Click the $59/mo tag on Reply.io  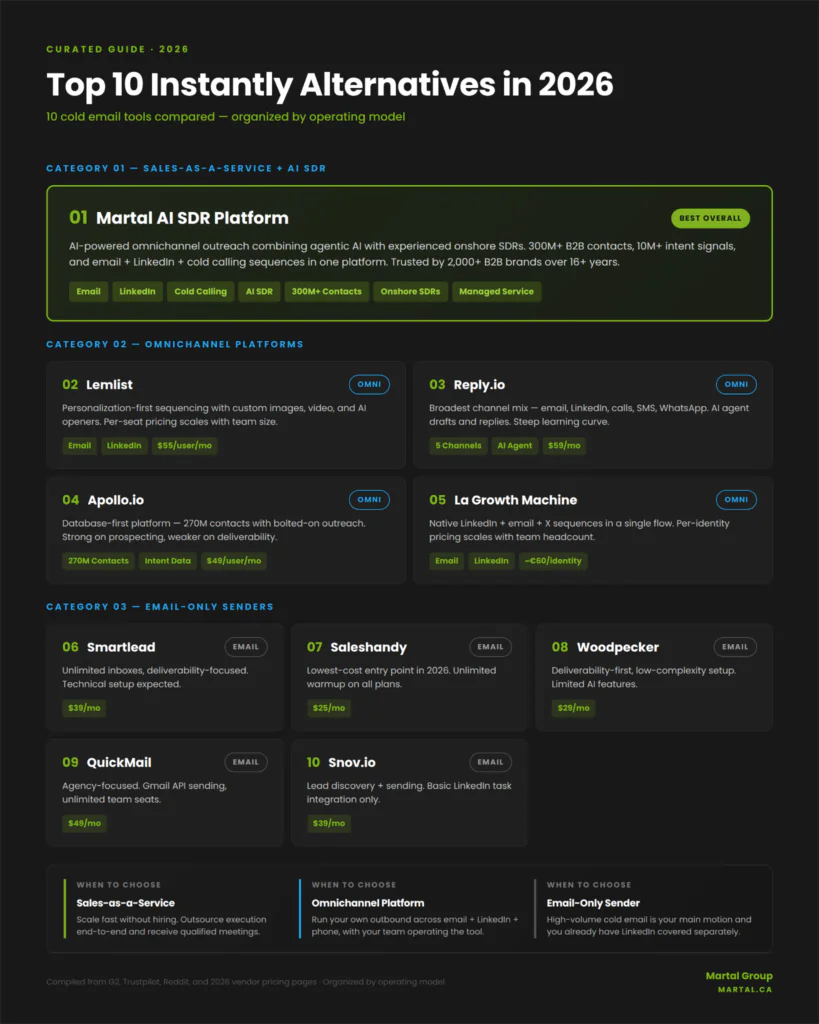pos(564,445)
